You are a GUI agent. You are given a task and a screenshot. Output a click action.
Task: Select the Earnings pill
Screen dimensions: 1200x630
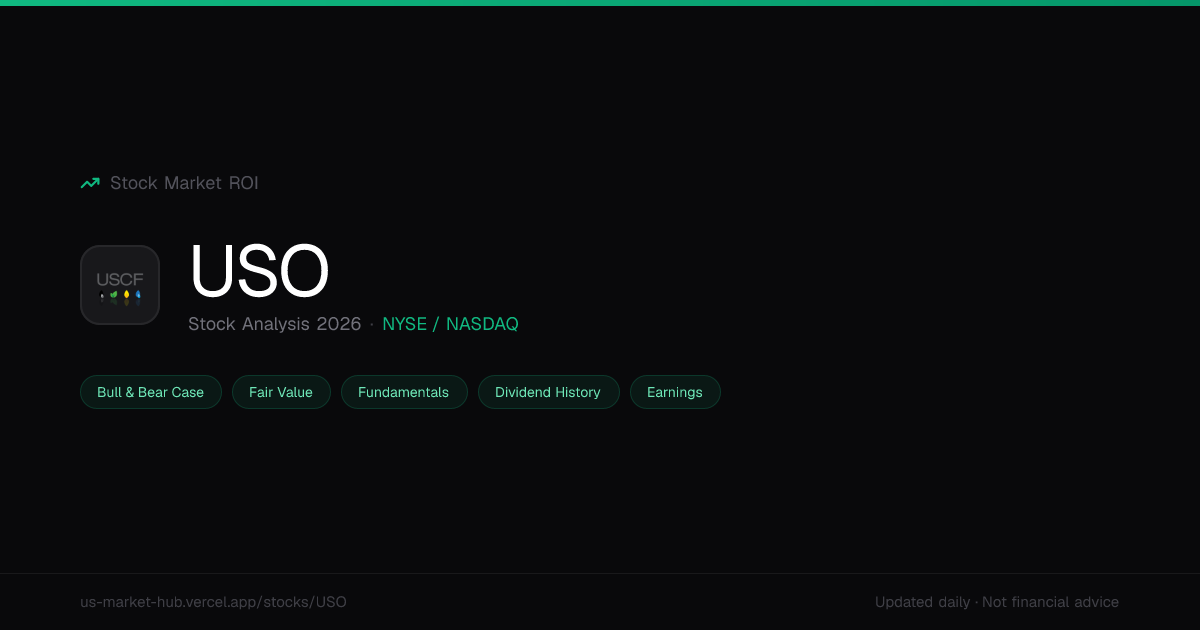pyautogui.click(x=675, y=392)
